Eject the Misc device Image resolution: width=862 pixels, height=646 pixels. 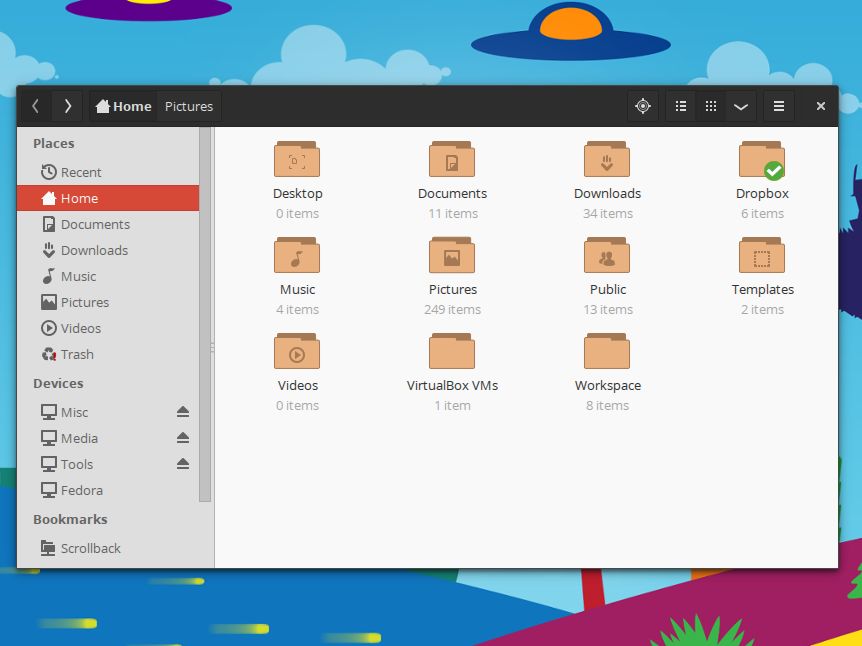tap(183, 412)
